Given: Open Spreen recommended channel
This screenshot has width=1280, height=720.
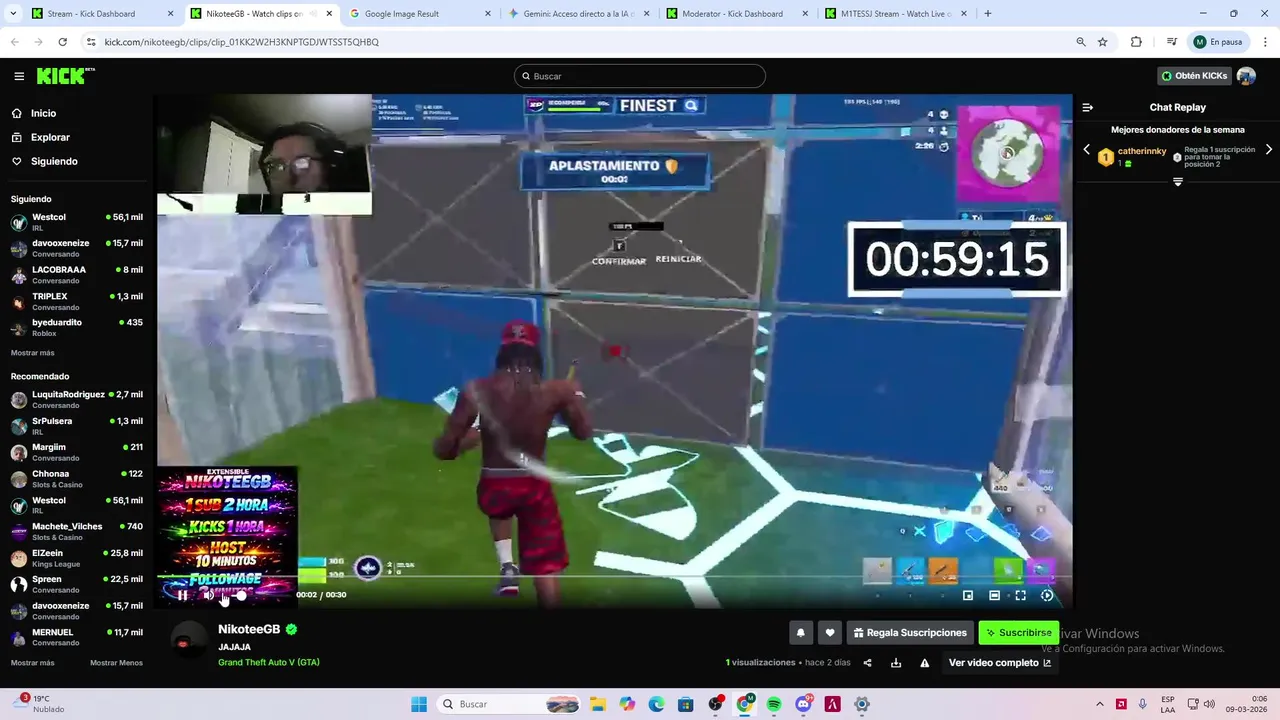Looking at the screenshot, I should [77, 584].
